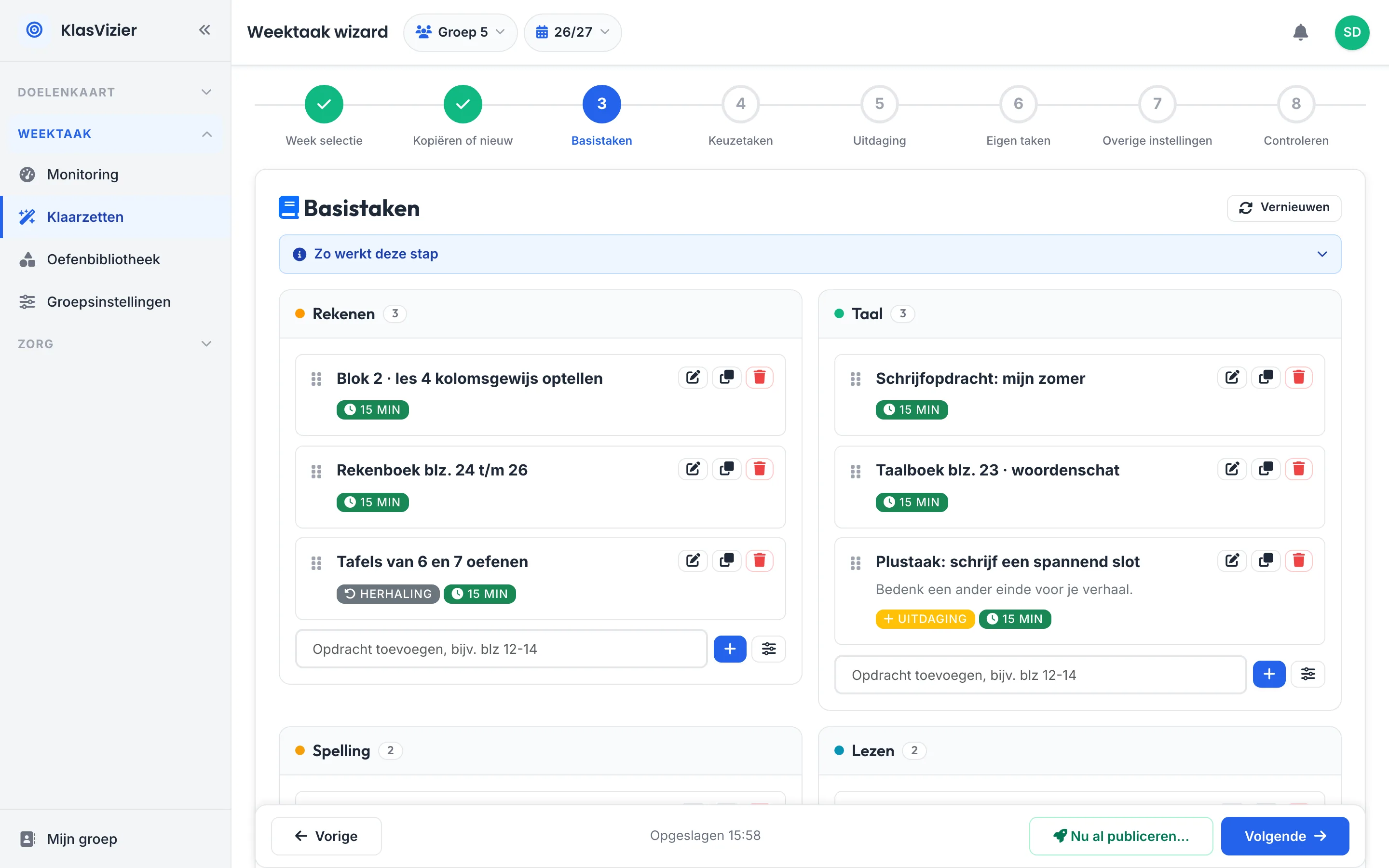The width and height of the screenshot is (1389, 868).
Task: Edit the 'Blok 2 · les 4 kolomsgewijs optellen' task
Action: pos(693,378)
